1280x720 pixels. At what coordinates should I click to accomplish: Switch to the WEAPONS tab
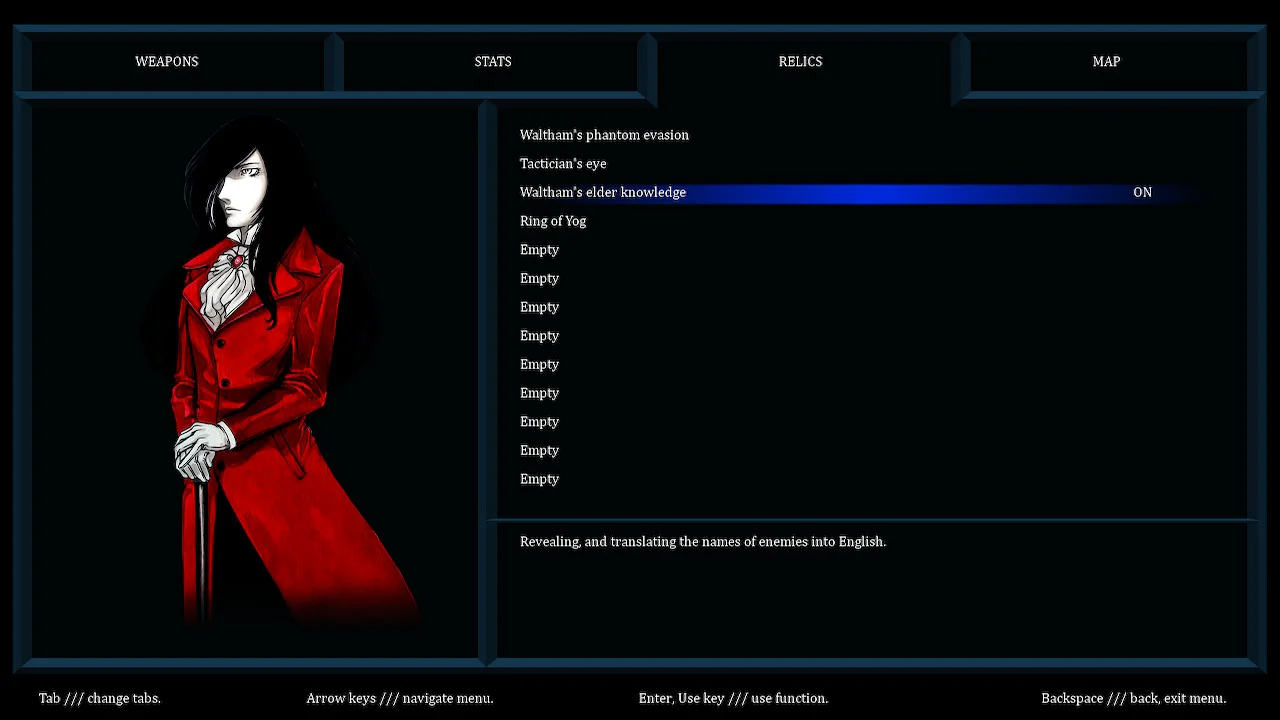point(166,61)
